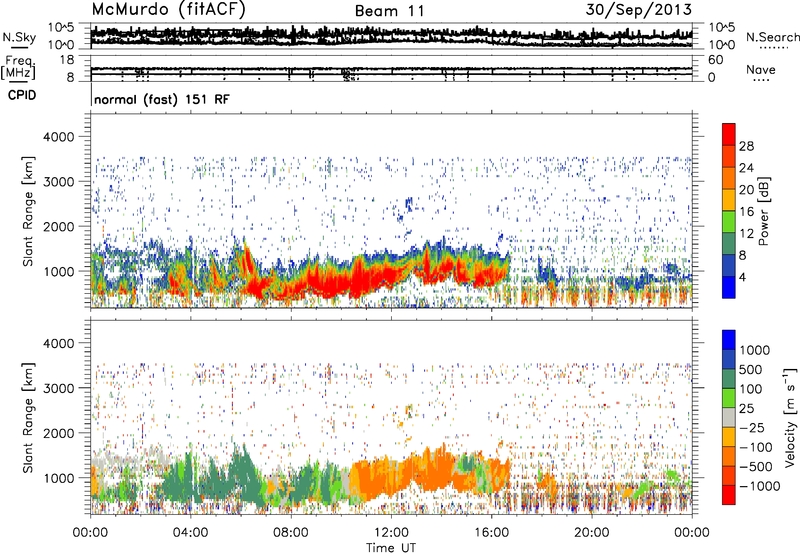Click the strong red power echo near 10:00 UT
The width and height of the screenshot is (800, 554).
click(x=341, y=285)
